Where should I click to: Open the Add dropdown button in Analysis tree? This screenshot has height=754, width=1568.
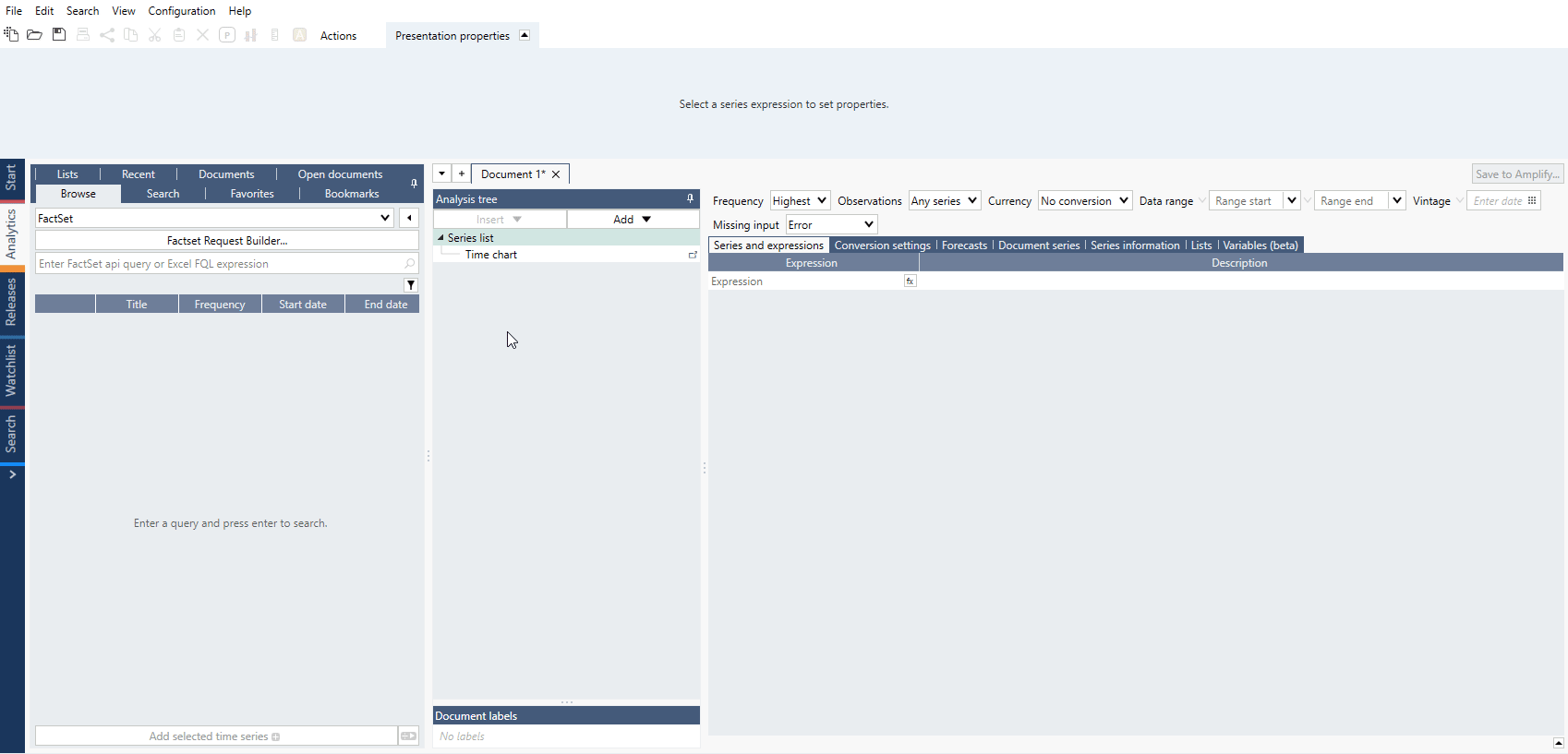(x=633, y=220)
